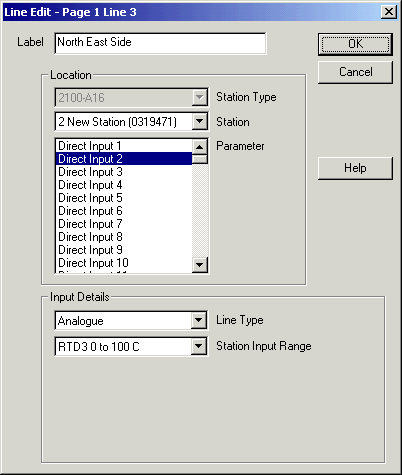Select Direct Input 7 parameter
Image resolution: width=402 pixels, height=475 pixels.
click(x=124, y=224)
